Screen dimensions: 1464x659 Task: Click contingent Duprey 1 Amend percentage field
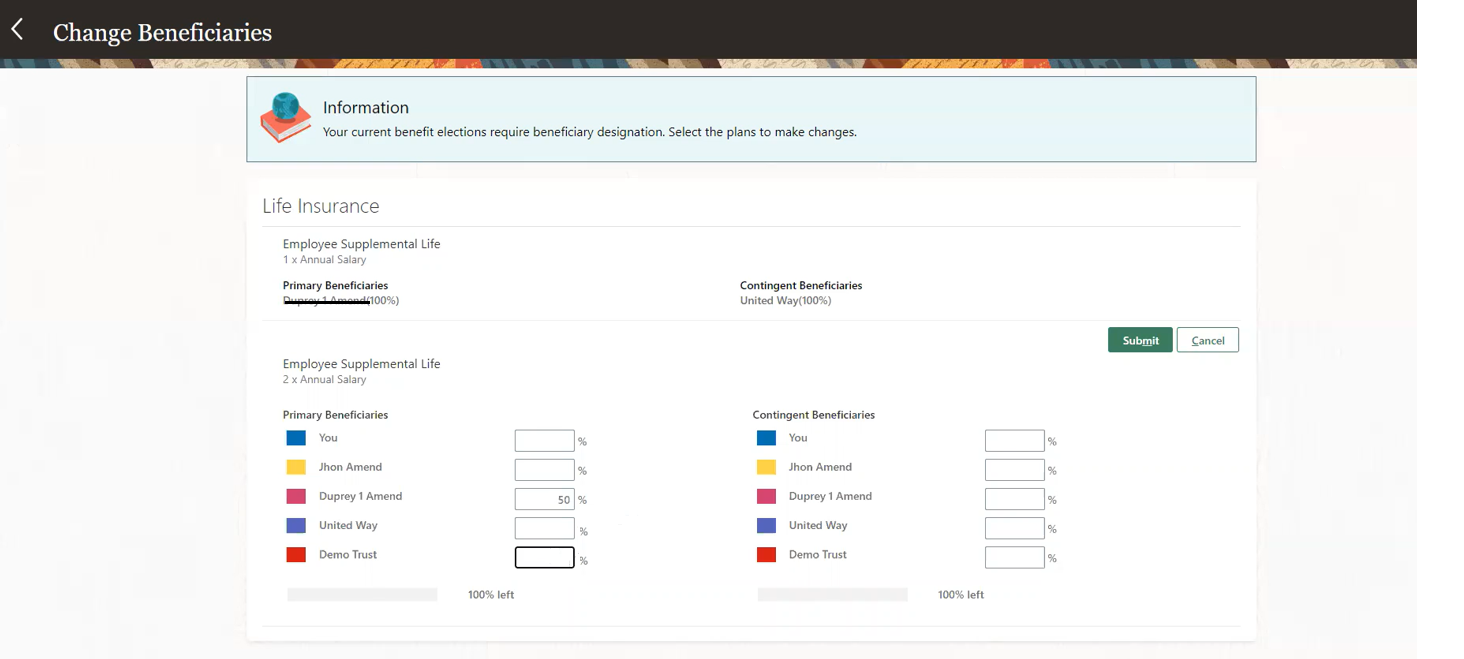[x=1015, y=499]
